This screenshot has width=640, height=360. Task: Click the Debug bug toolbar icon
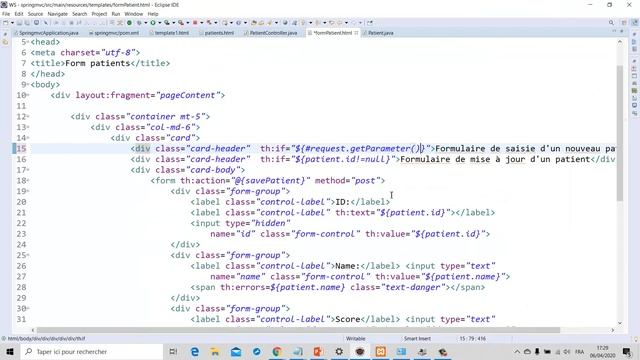(139, 23)
